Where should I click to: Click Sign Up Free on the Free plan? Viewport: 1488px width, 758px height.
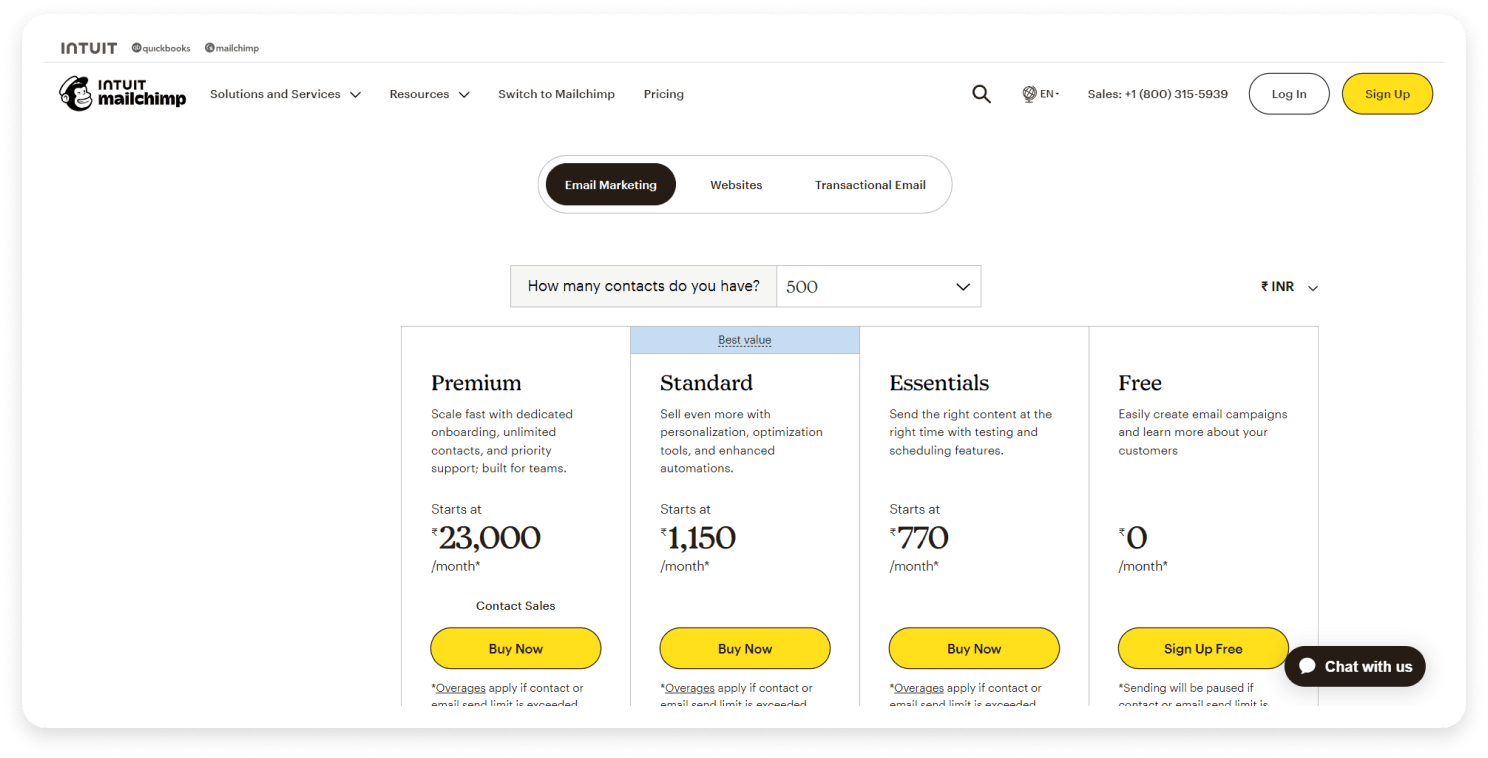[1202, 648]
